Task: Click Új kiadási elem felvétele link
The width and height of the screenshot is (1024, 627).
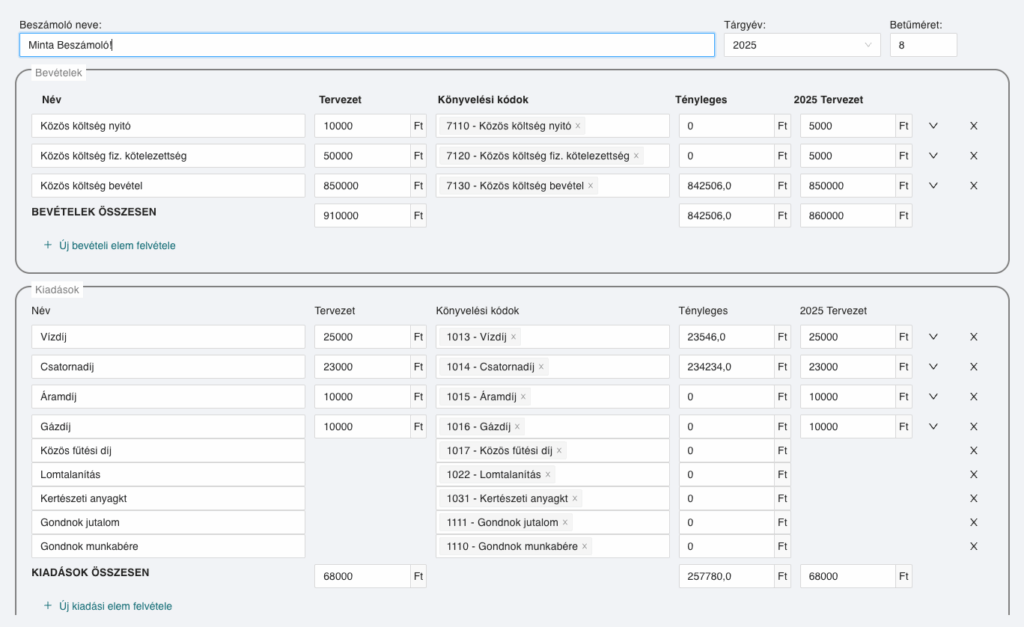Action: coord(108,606)
